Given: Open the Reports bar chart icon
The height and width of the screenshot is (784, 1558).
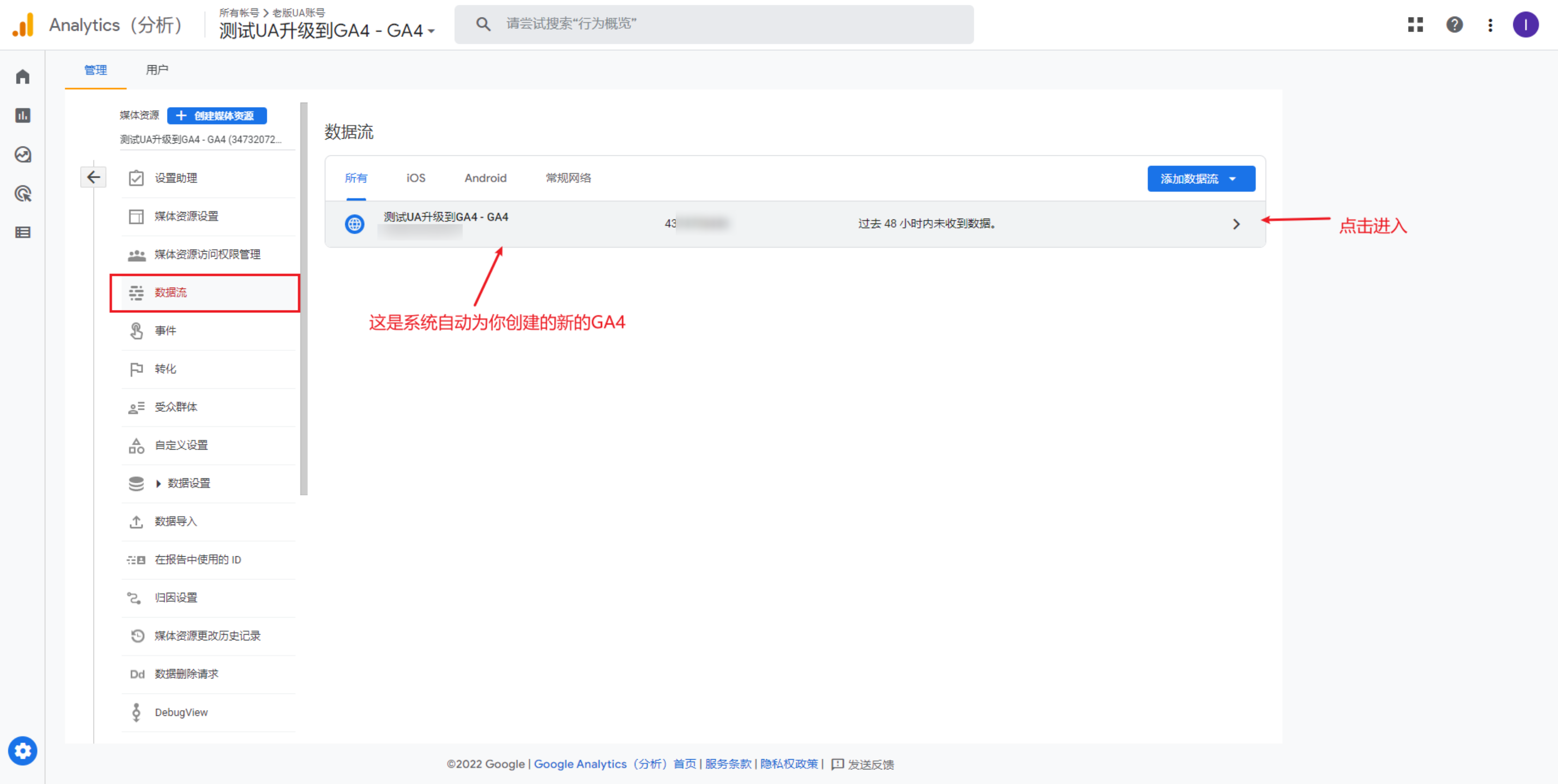Looking at the screenshot, I should point(23,115).
